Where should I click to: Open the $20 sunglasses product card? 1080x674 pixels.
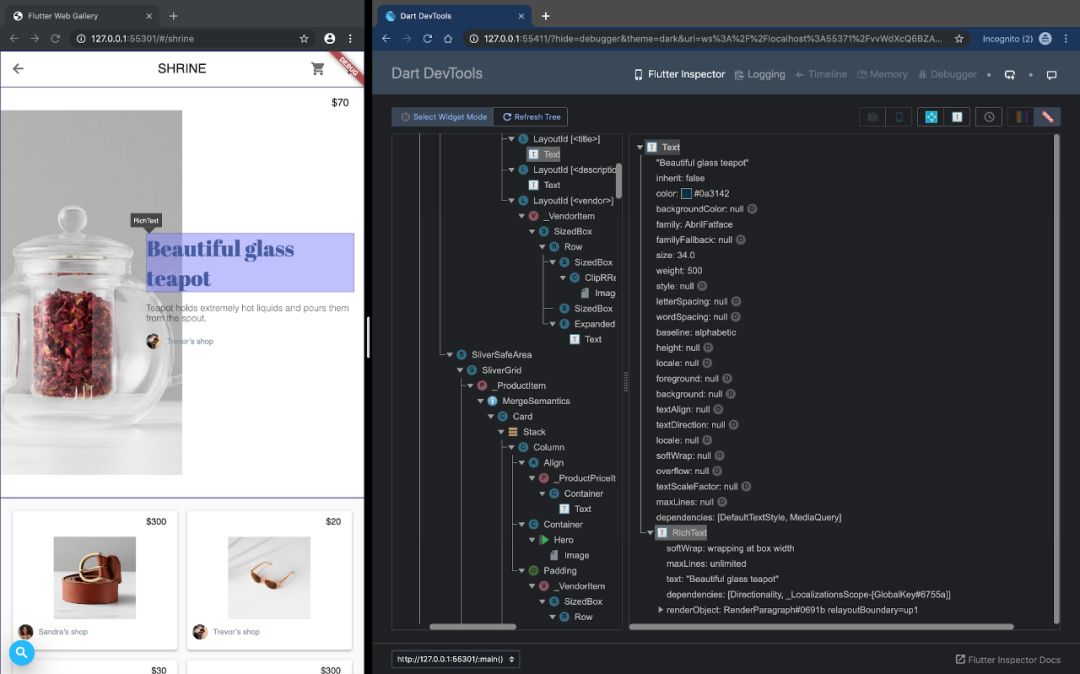(x=269, y=580)
